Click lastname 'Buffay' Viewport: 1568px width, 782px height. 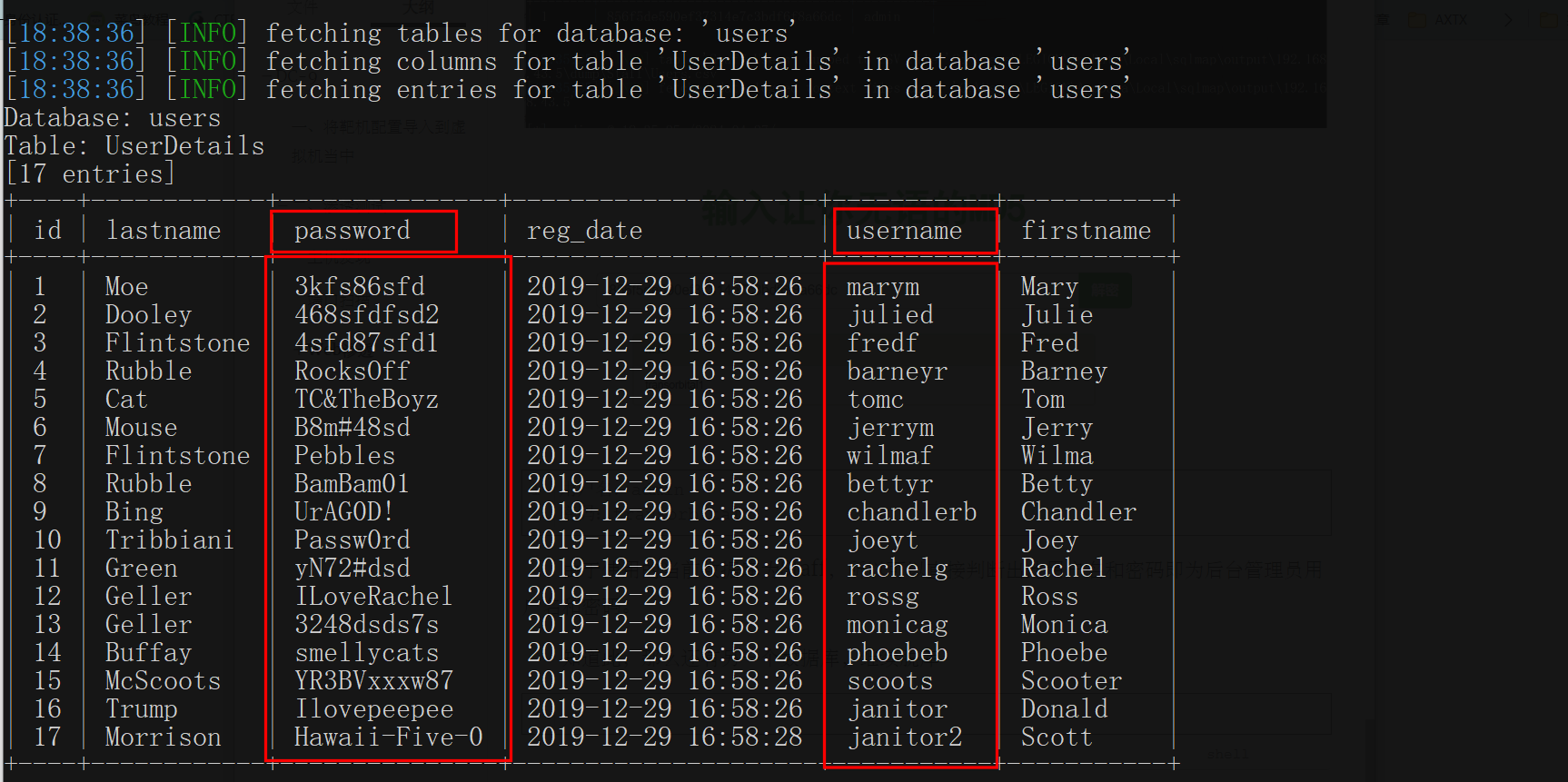click(149, 653)
